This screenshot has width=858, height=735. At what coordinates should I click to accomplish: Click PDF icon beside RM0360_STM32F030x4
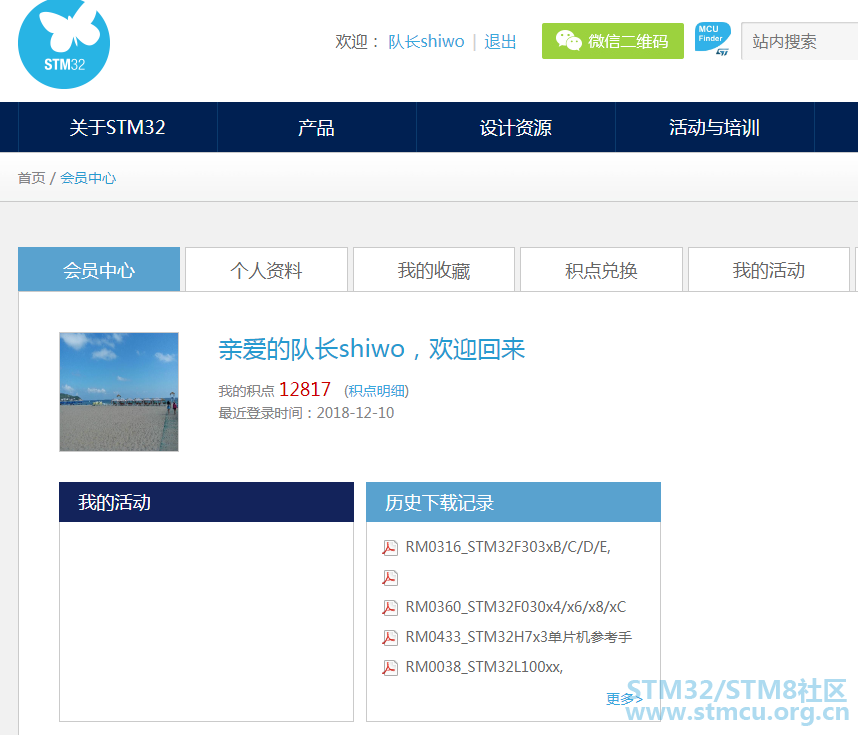390,607
